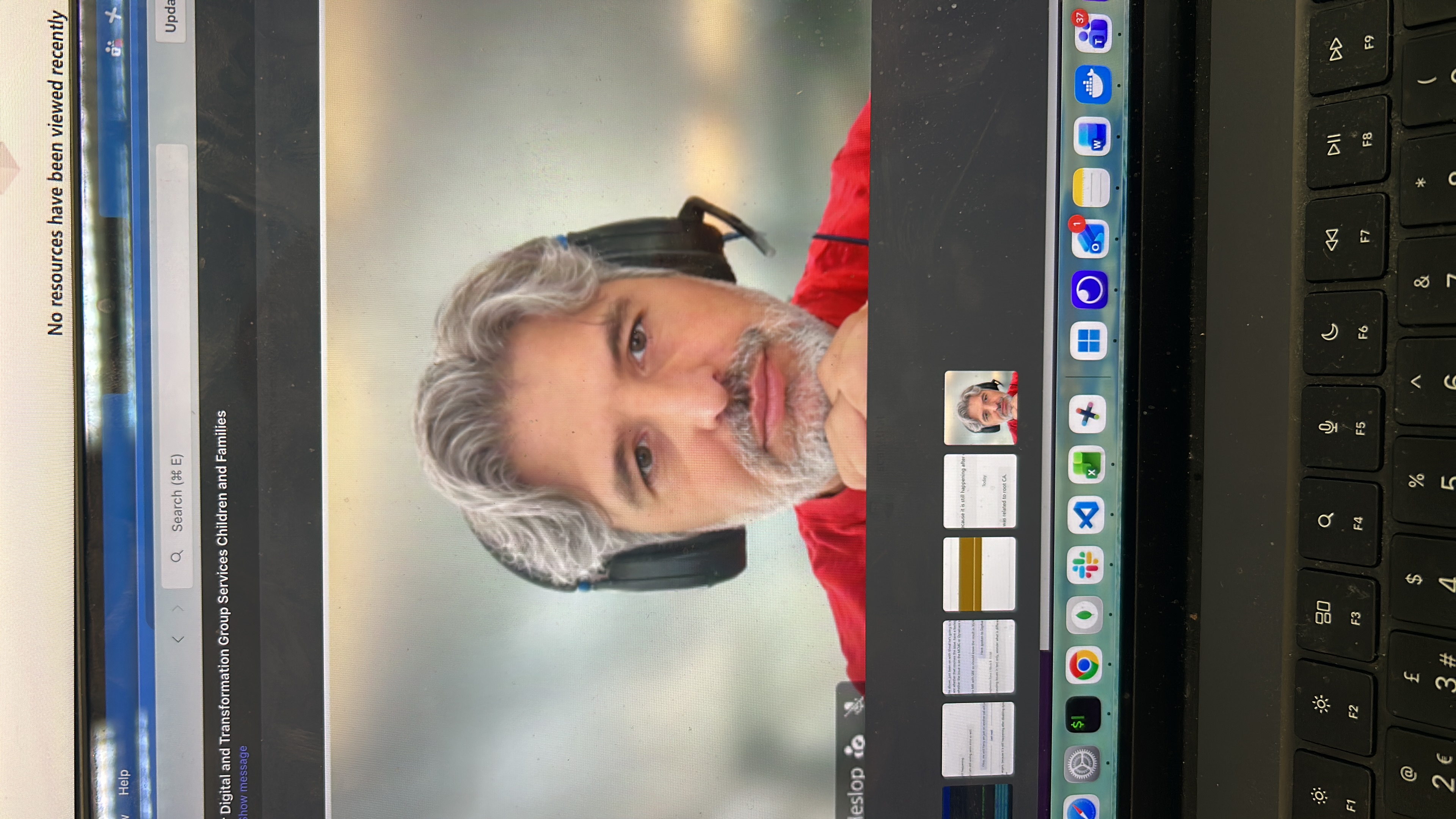1456x819 pixels.
Task: Open MongoDB Compass leaf icon in Dock
Action: (x=1084, y=615)
